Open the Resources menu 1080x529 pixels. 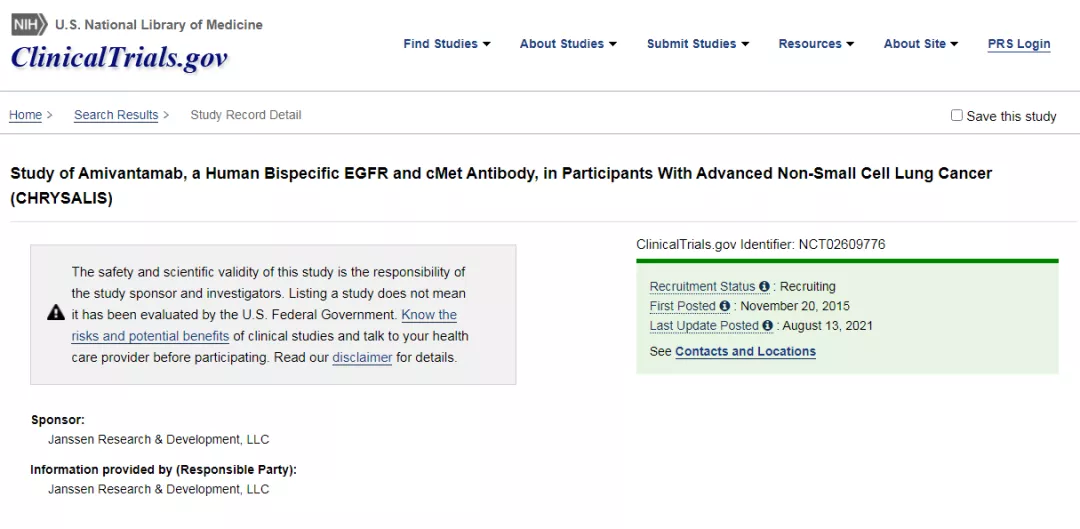coord(816,44)
